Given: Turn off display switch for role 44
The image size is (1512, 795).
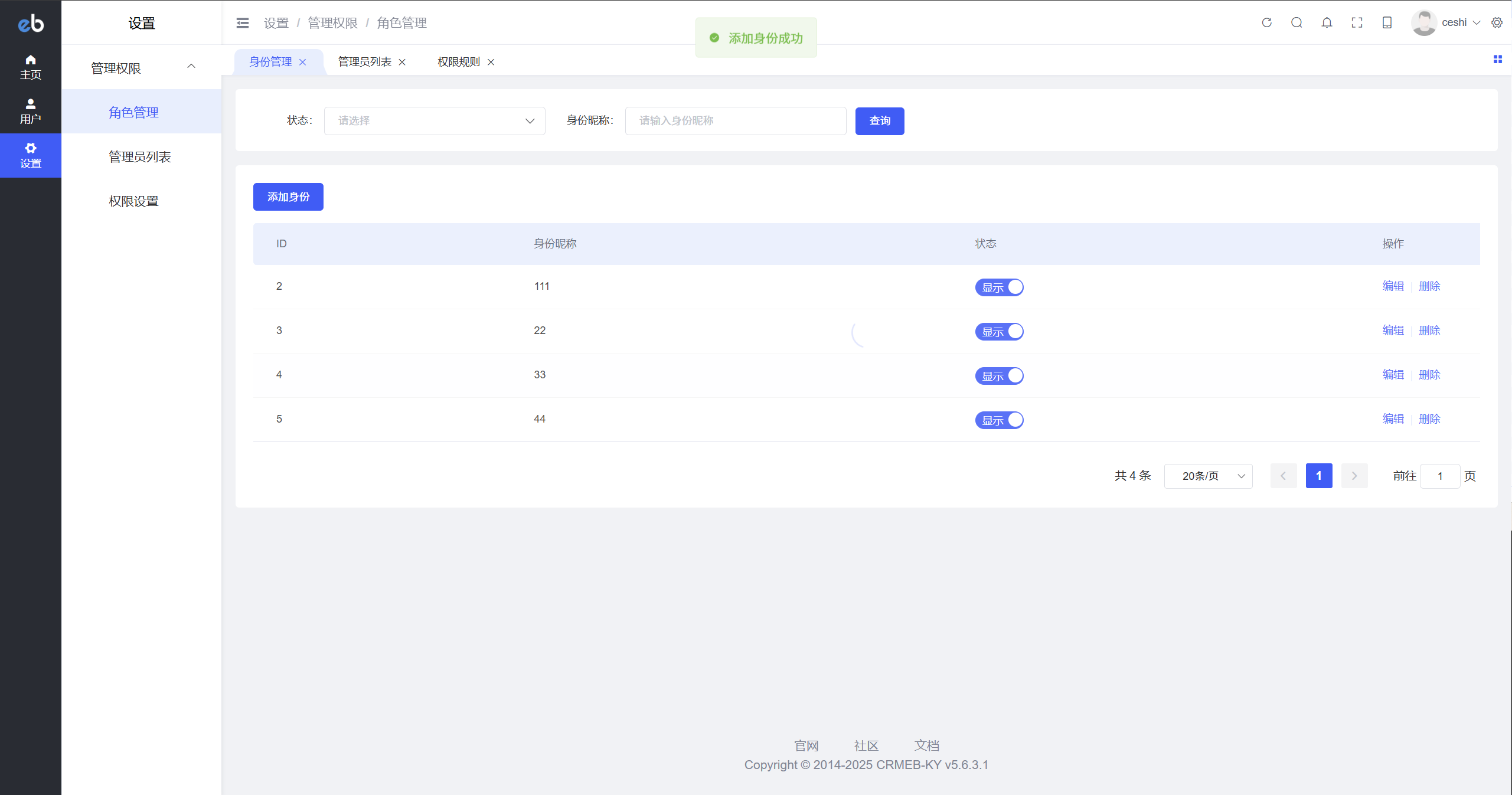Looking at the screenshot, I should point(999,420).
